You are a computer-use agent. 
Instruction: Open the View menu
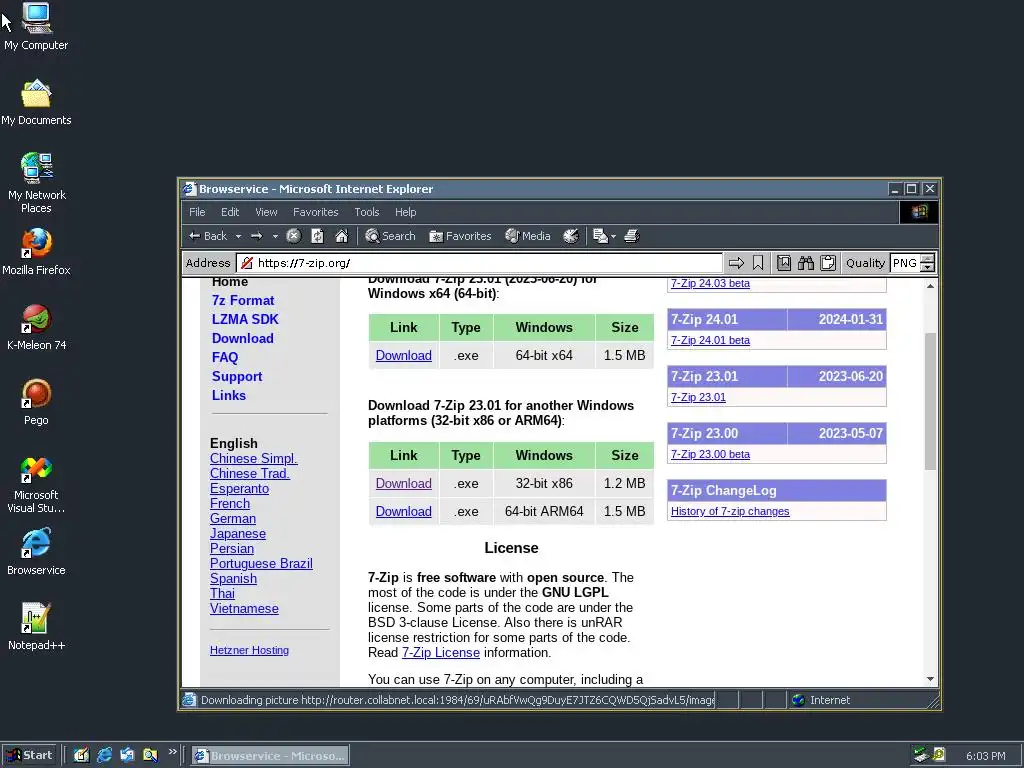(x=266, y=212)
